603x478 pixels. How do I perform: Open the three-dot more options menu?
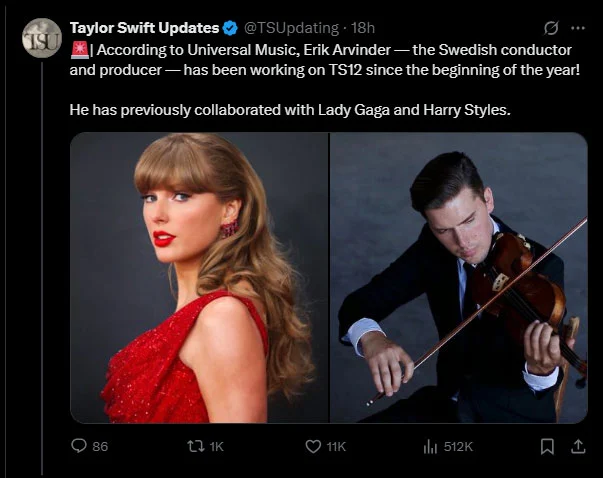point(577,27)
